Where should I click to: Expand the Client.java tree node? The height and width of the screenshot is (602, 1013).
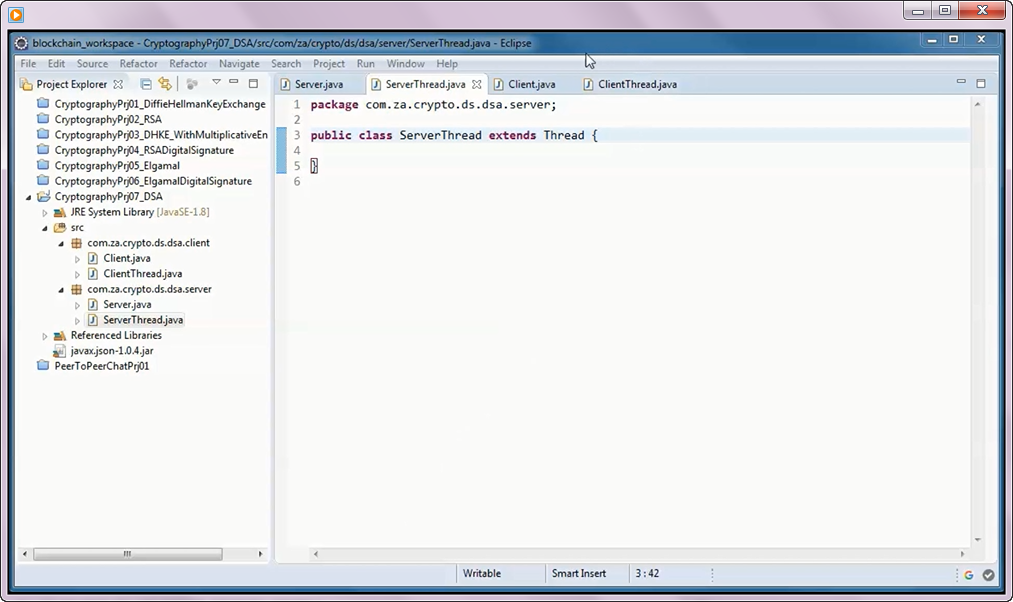click(77, 259)
